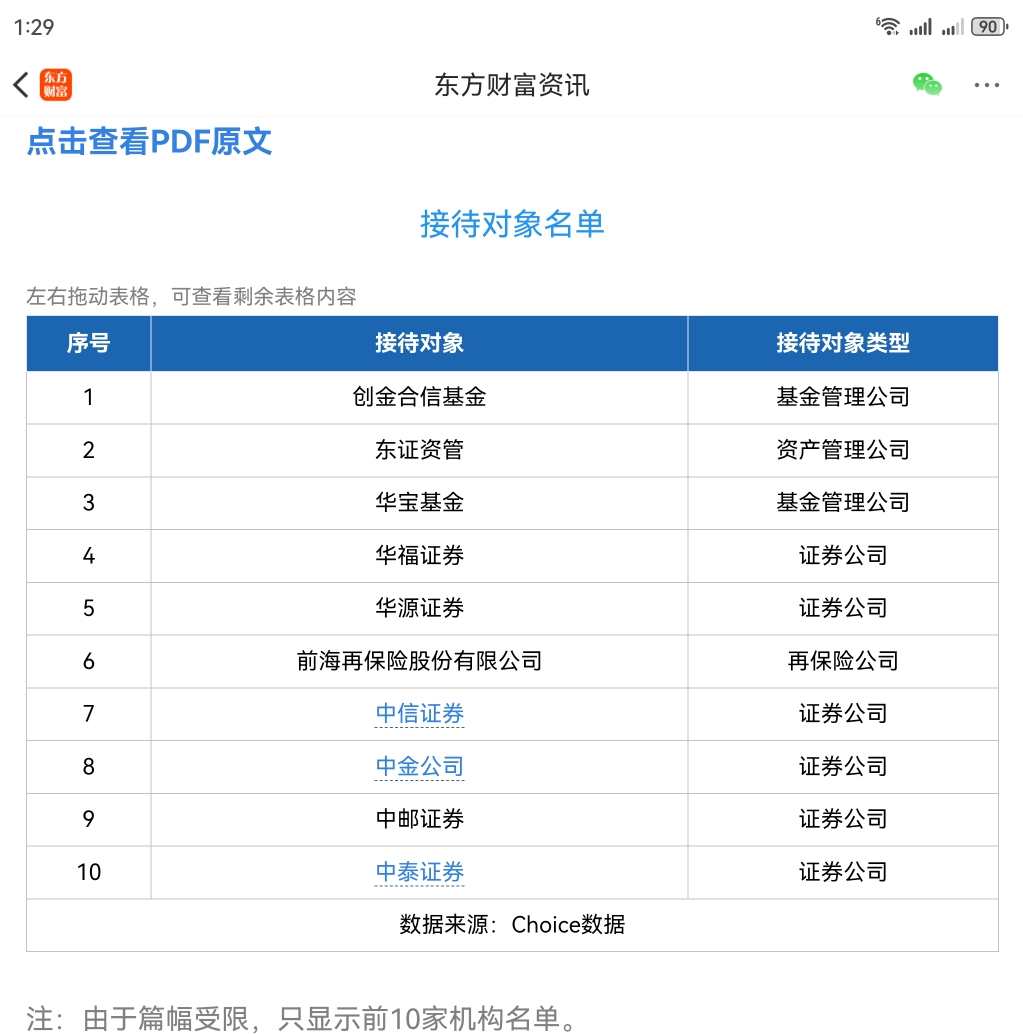Tap 基金管理公司 in the 创金合信基金 row
The height and width of the screenshot is (1034, 1023).
click(843, 397)
